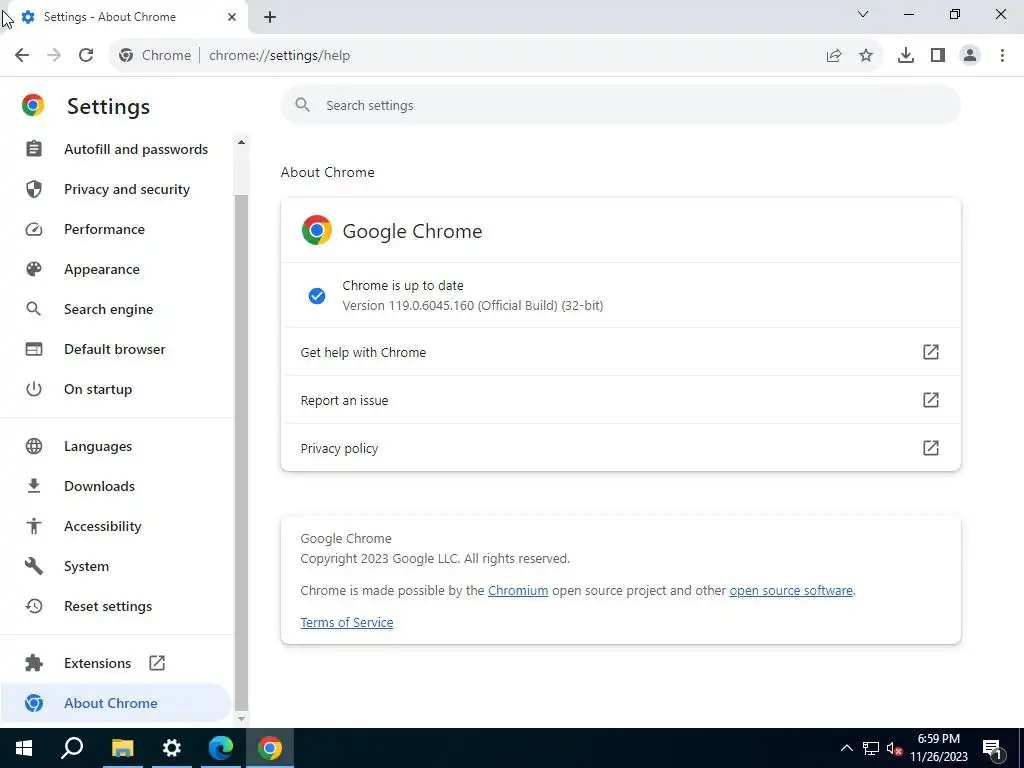Screen dimensions: 1024x768
Task: Click the forward navigation arrow
Action: (54, 56)
